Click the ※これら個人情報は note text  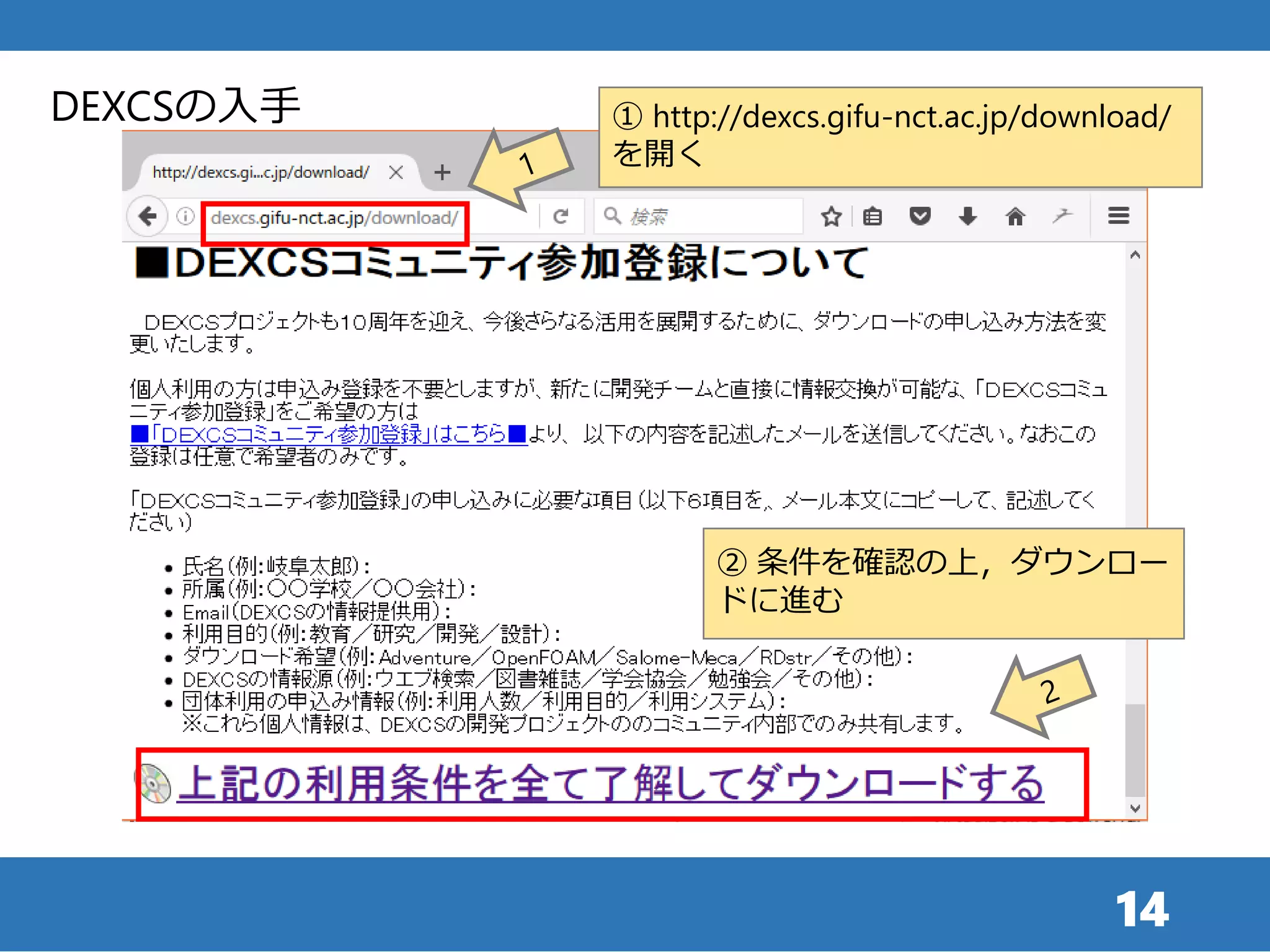pos(574,724)
